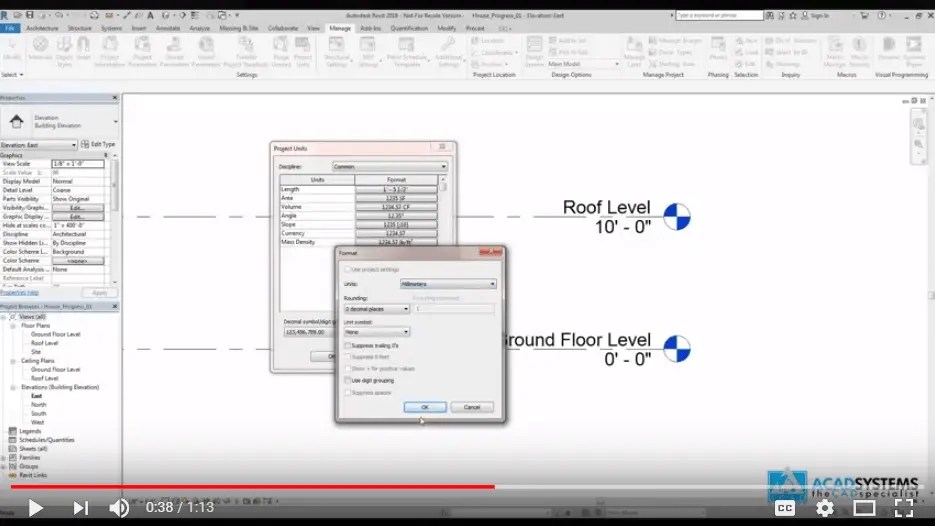Open Panel Schedule Templates tool
The height and width of the screenshot is (526, 935).
[407, 50]
